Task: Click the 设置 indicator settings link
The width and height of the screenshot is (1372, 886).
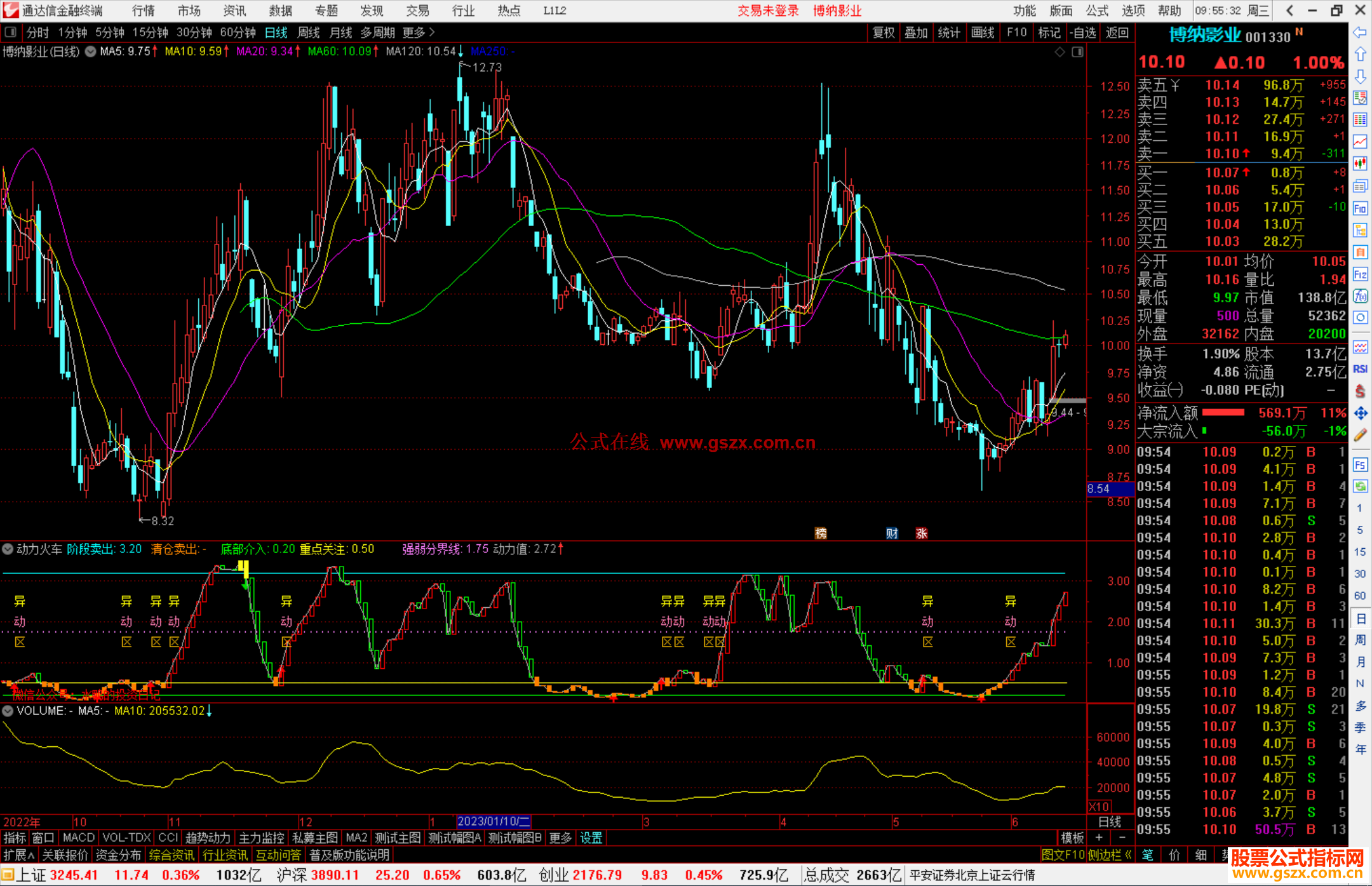Action: (591, 838)
